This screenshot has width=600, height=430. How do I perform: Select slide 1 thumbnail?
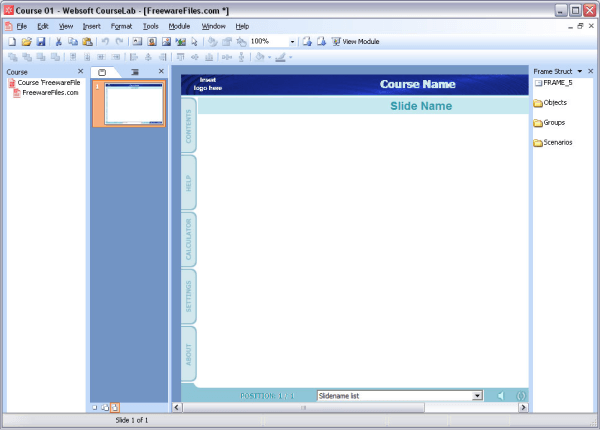pos(129,104)
